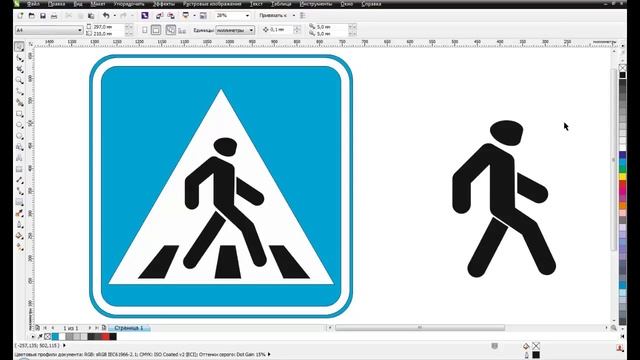The height and width of the screenshot is (360, 640).
Task: Click the horizontal scrollbar thumb
Action: pos(420,328)
